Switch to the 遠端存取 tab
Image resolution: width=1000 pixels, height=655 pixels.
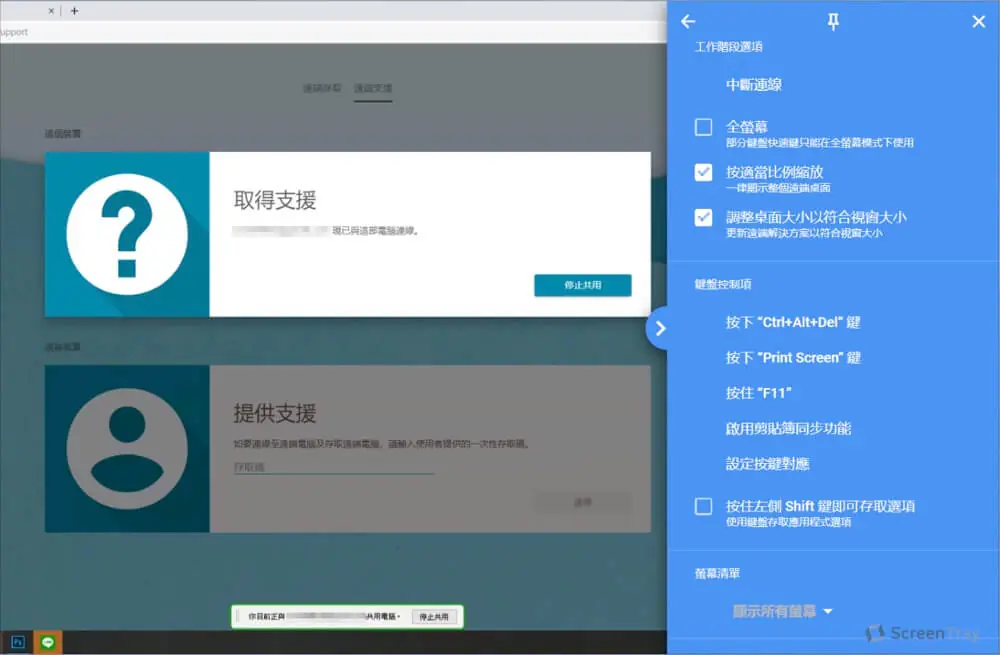(322, 88)
